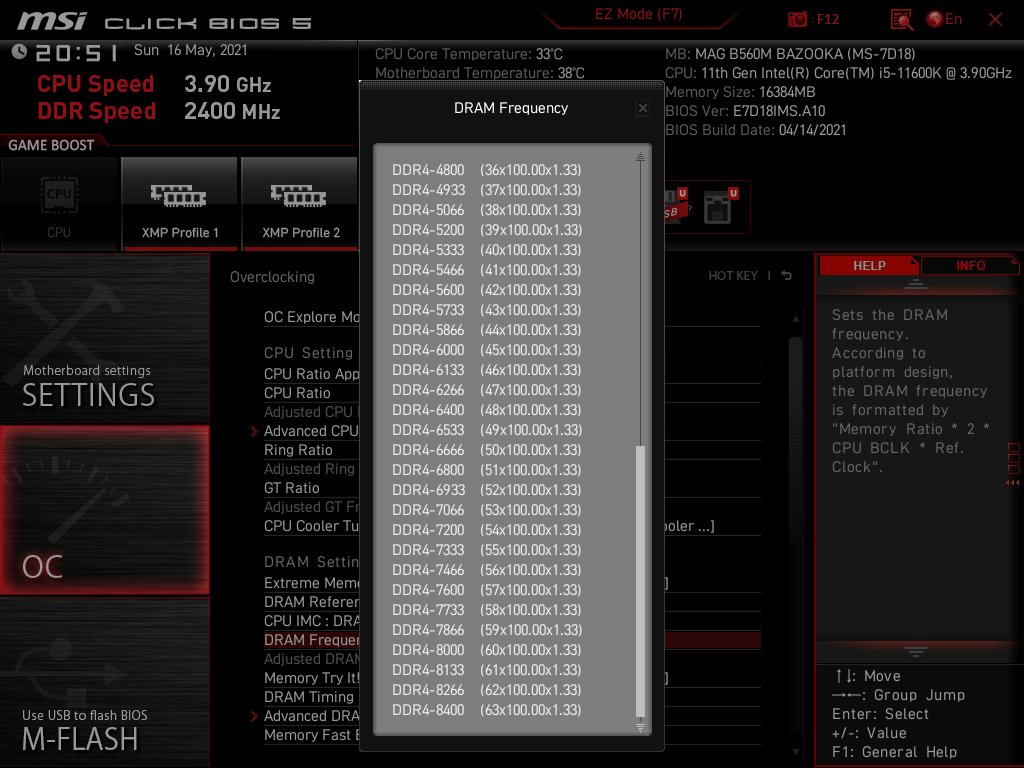The width and height of the screenshot is (1024, 768).
Task: Close the DRAM Frequency dialog
Action: click(643, 108)
